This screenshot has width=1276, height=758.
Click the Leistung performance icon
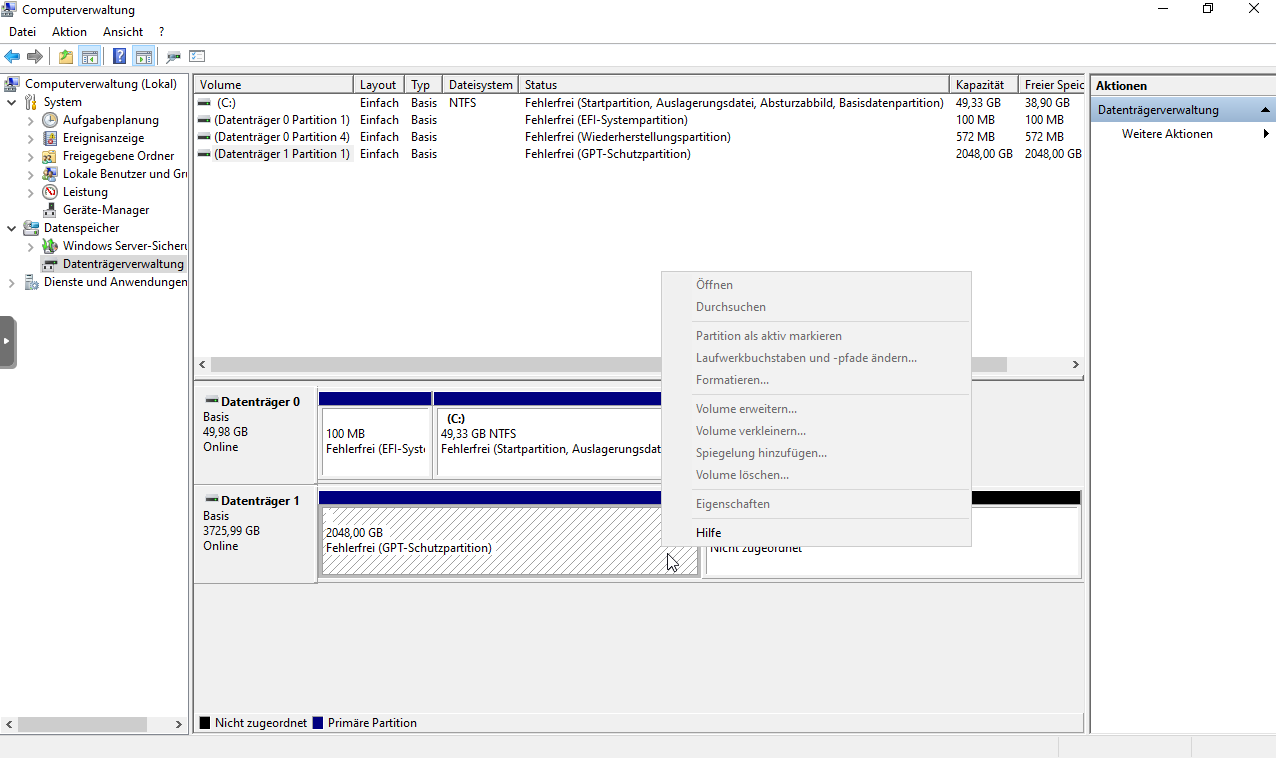pos(50,192)
